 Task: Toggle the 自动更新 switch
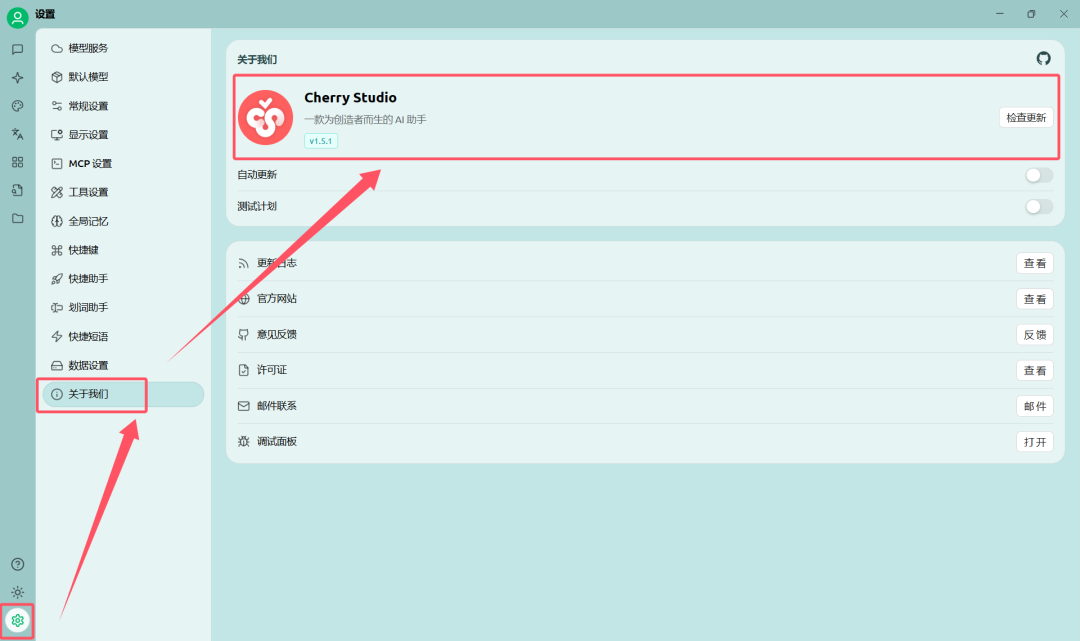coord(1039,176)
